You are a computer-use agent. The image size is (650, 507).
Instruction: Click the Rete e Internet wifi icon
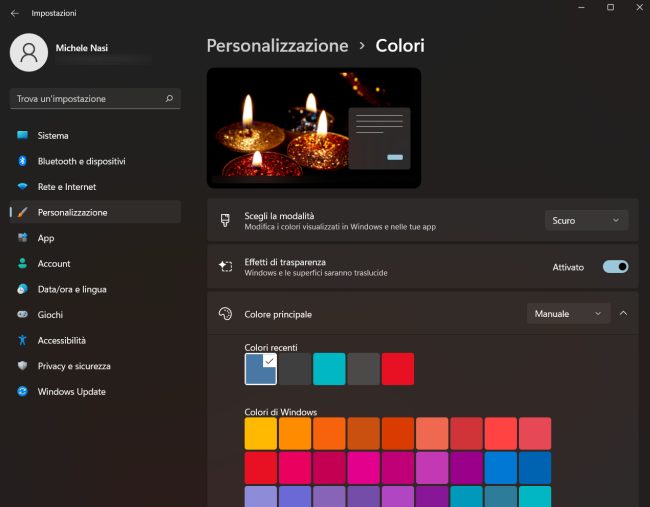pyautogui.click(x=22, y=187)
